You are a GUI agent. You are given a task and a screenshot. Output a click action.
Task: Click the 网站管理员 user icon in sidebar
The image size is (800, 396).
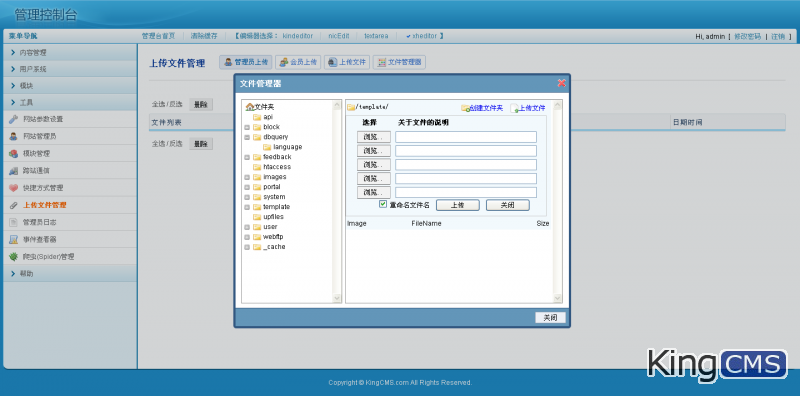[14, 136]
